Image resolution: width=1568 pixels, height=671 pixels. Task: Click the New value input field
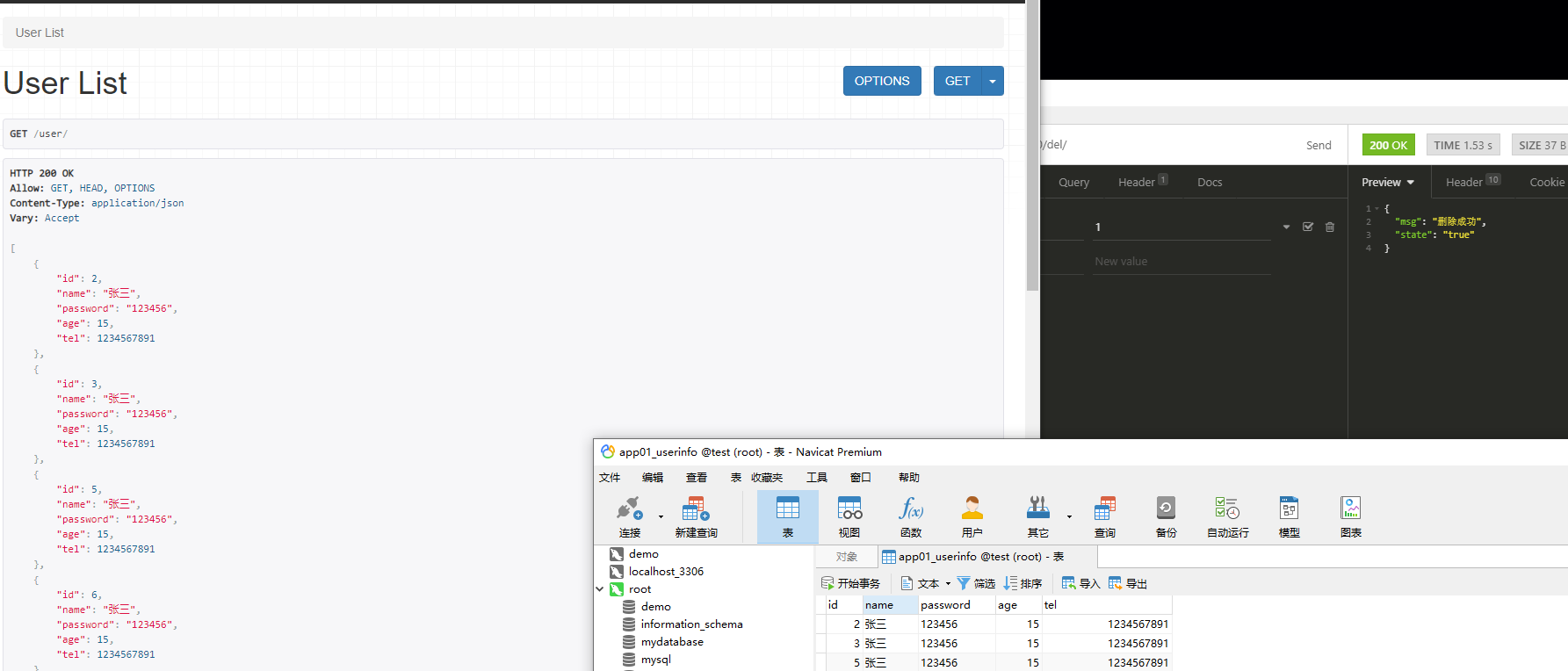1181,262
